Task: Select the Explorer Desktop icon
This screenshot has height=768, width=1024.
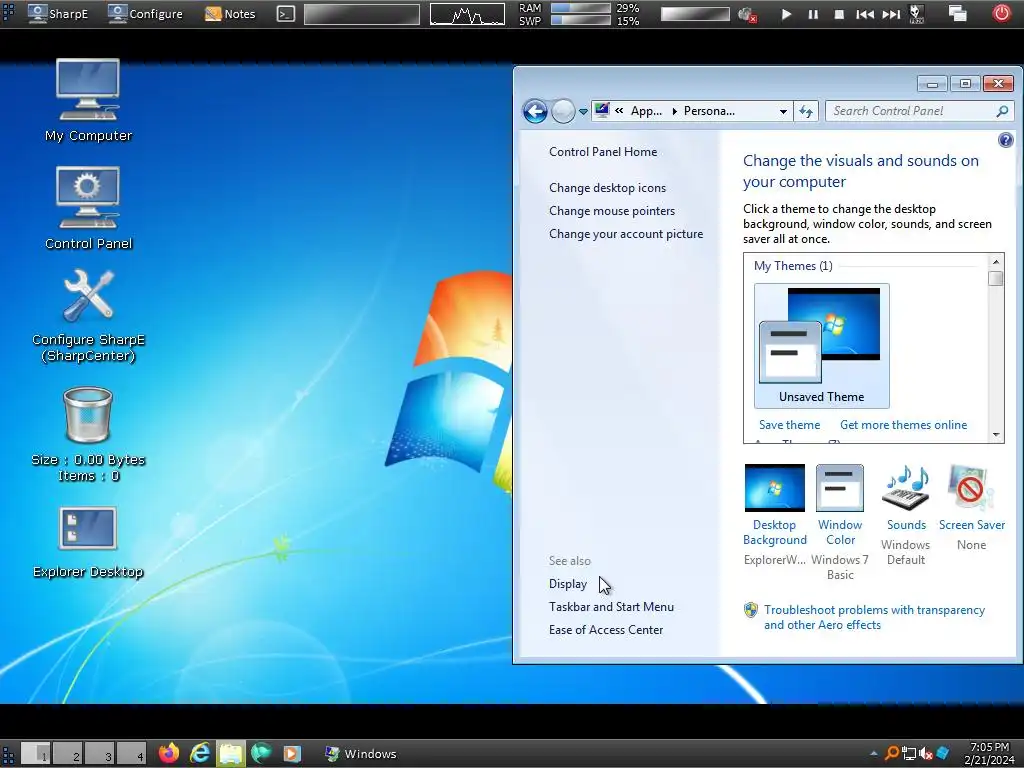Action: [x=88, y=543]
